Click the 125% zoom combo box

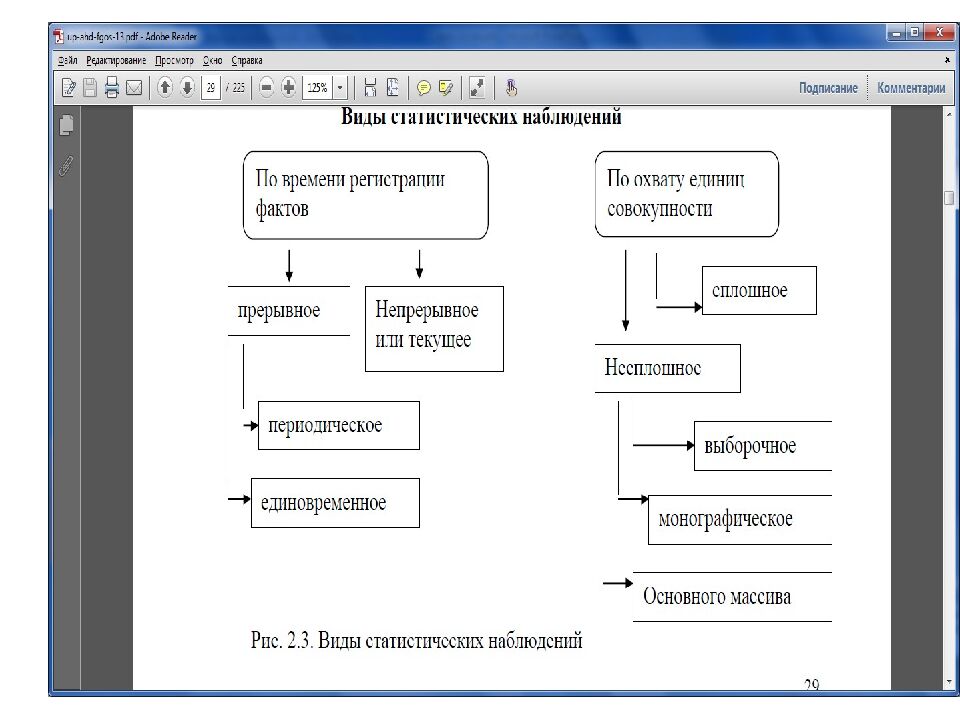[318, 87]
